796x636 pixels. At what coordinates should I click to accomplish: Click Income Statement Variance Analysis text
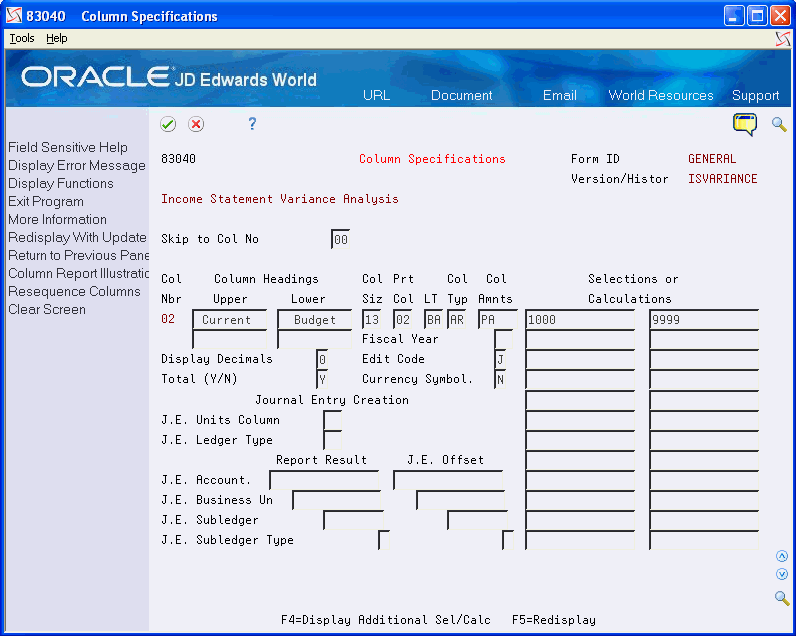click(x=280, y=199)
